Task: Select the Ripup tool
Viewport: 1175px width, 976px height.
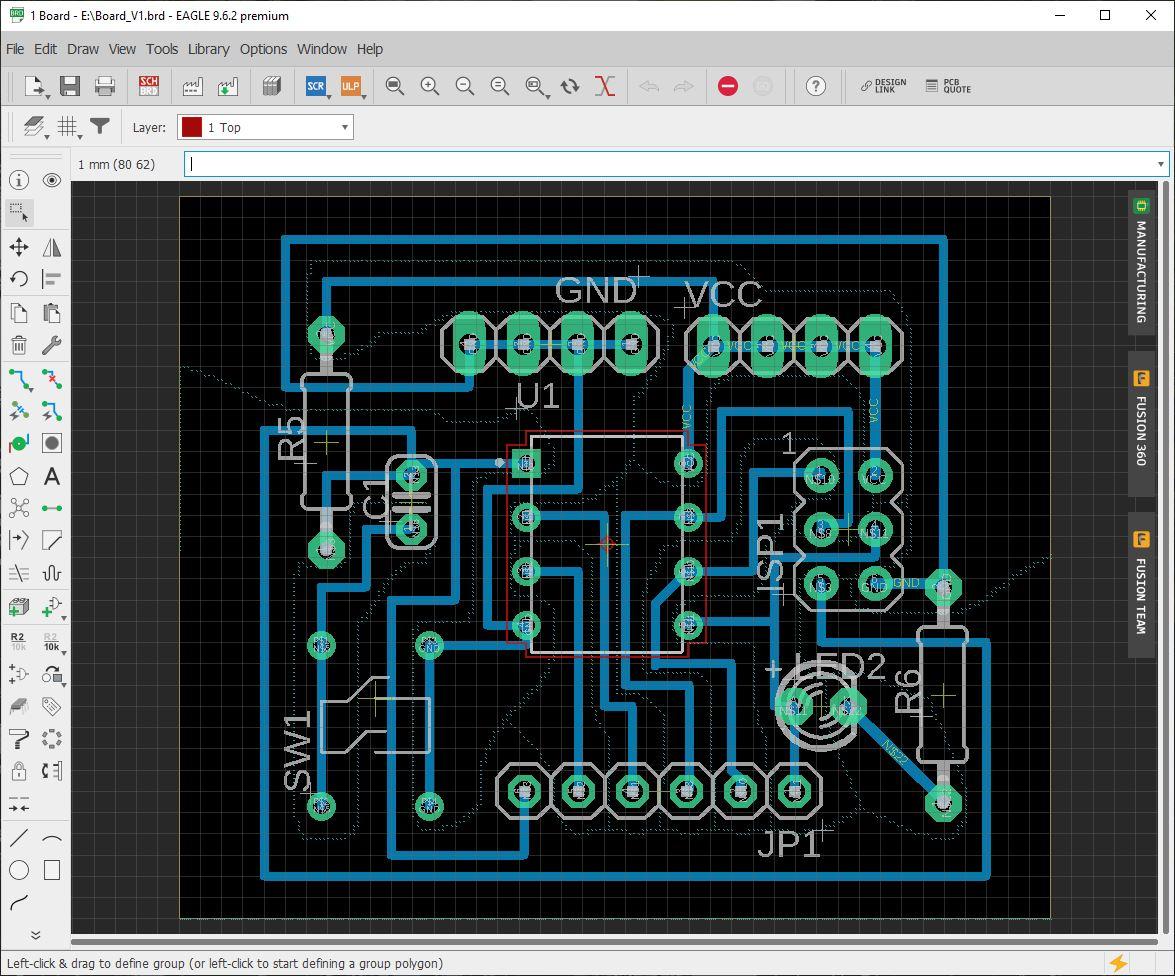Action: [x=52, y=379]
